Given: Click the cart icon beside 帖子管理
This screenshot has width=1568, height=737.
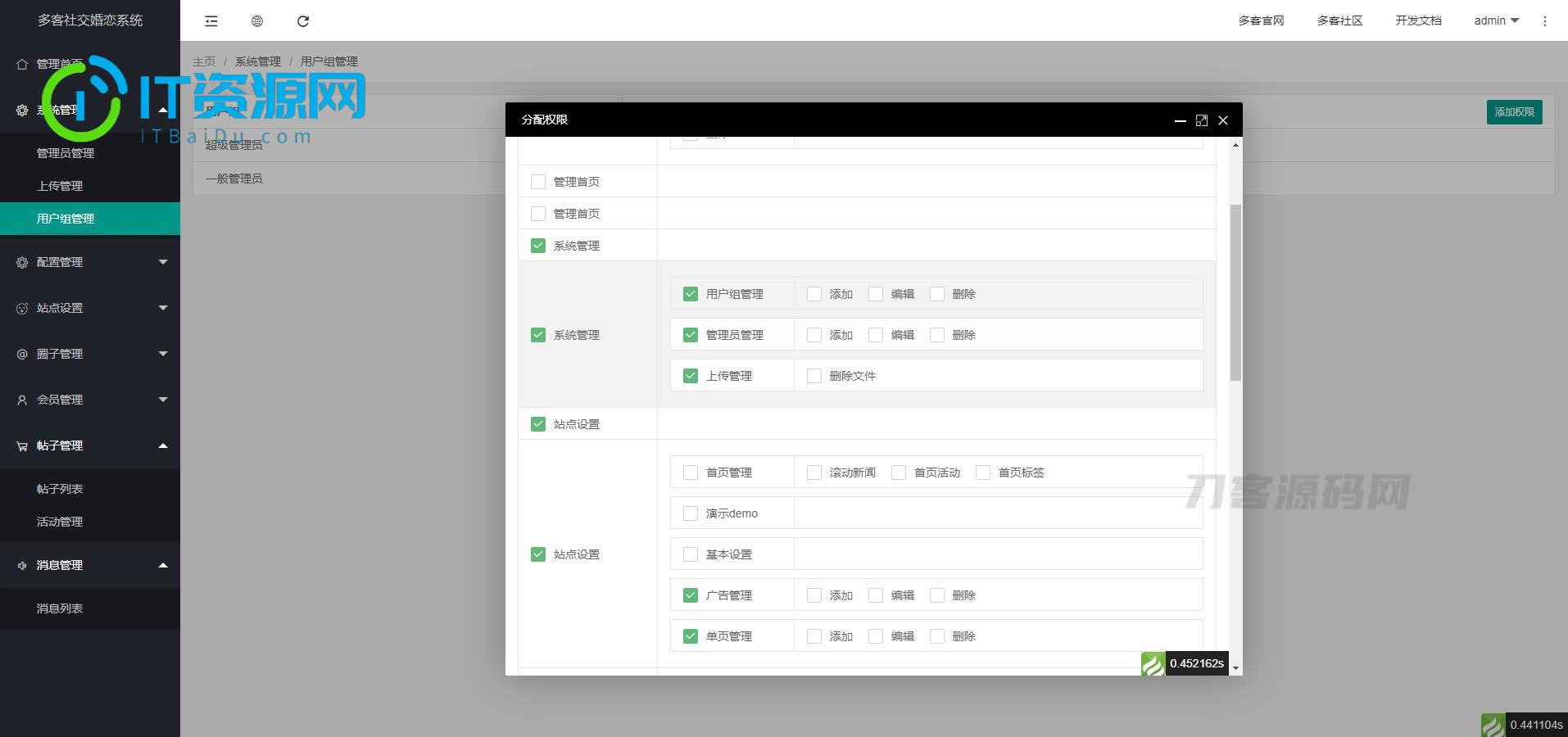Looking at the screenshot, I should (x=22, y=445).
